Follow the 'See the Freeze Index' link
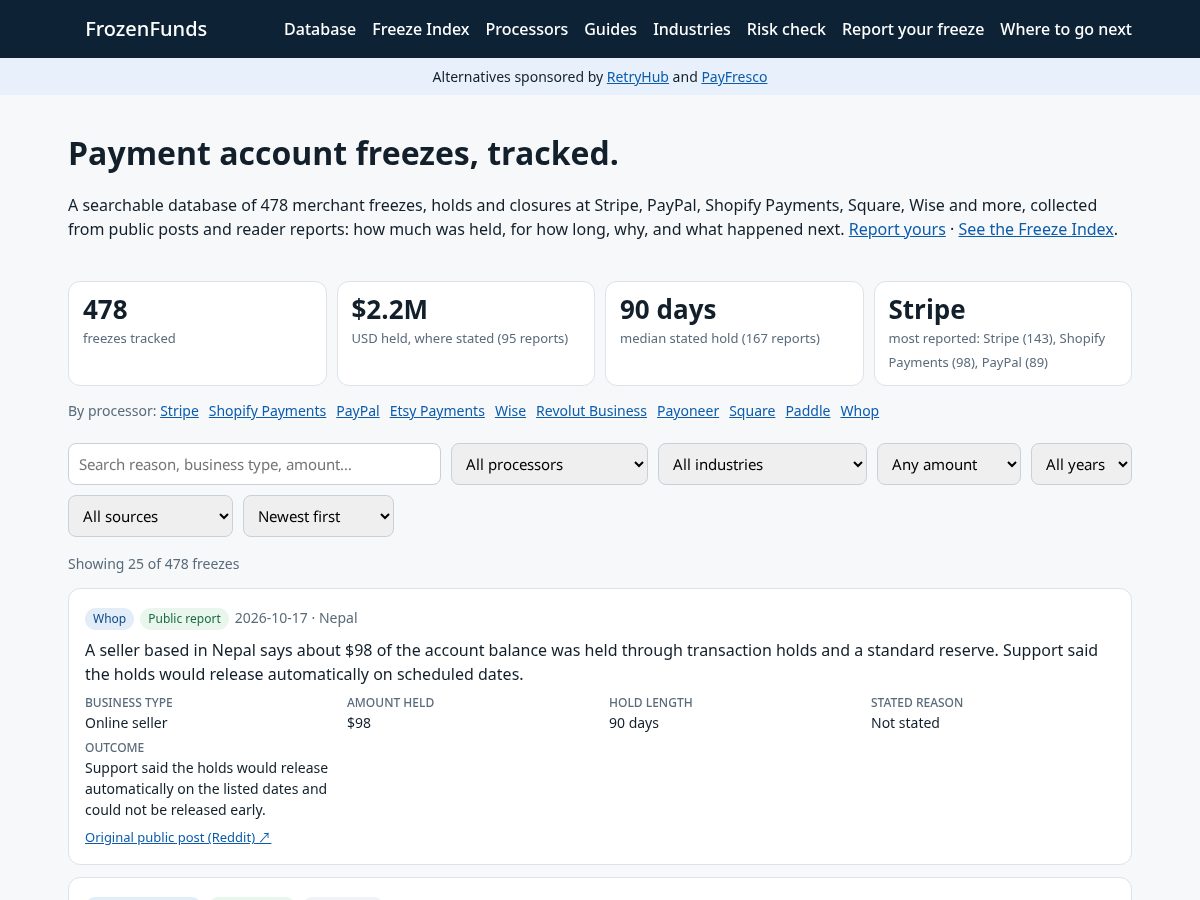 coord(1036,229)
